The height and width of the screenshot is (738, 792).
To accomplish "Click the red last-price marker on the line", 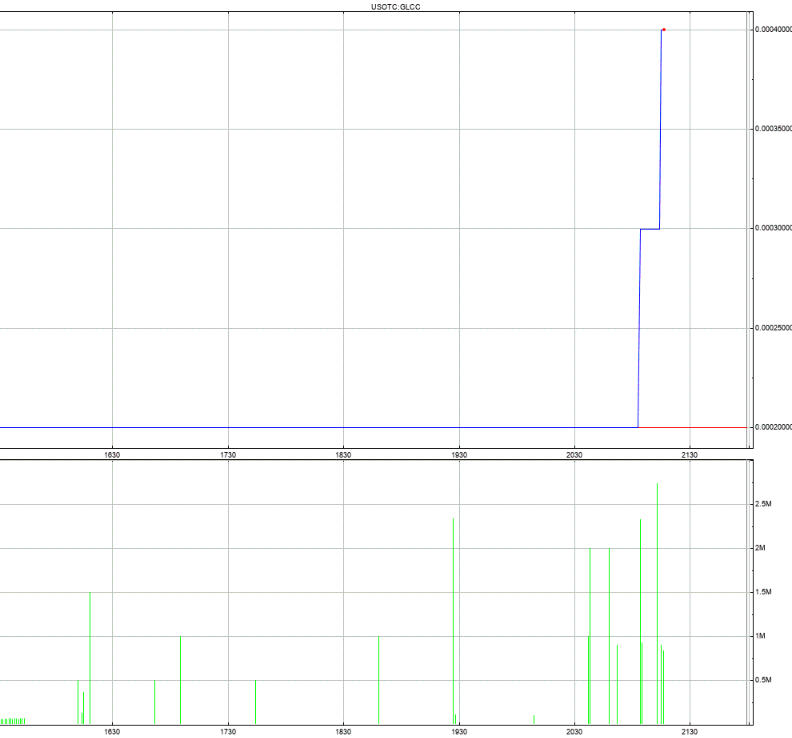I will [663, 30].
